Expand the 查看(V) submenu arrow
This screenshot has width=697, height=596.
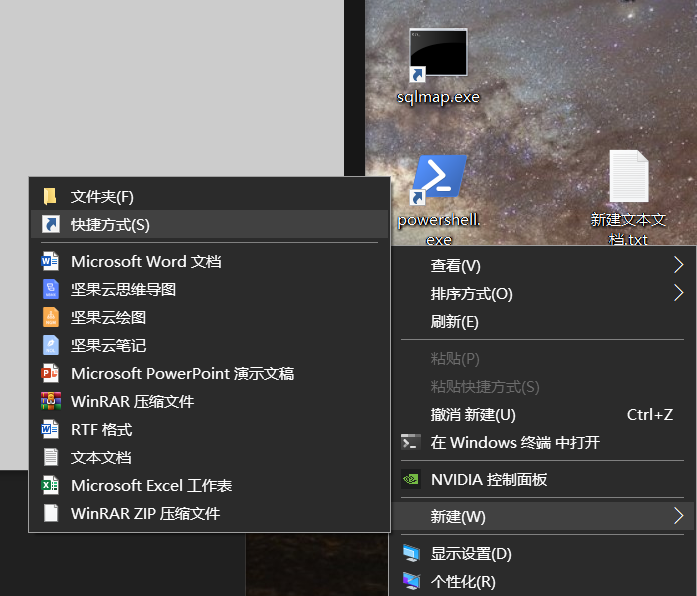pyautogui.click(x=678, y=265)
